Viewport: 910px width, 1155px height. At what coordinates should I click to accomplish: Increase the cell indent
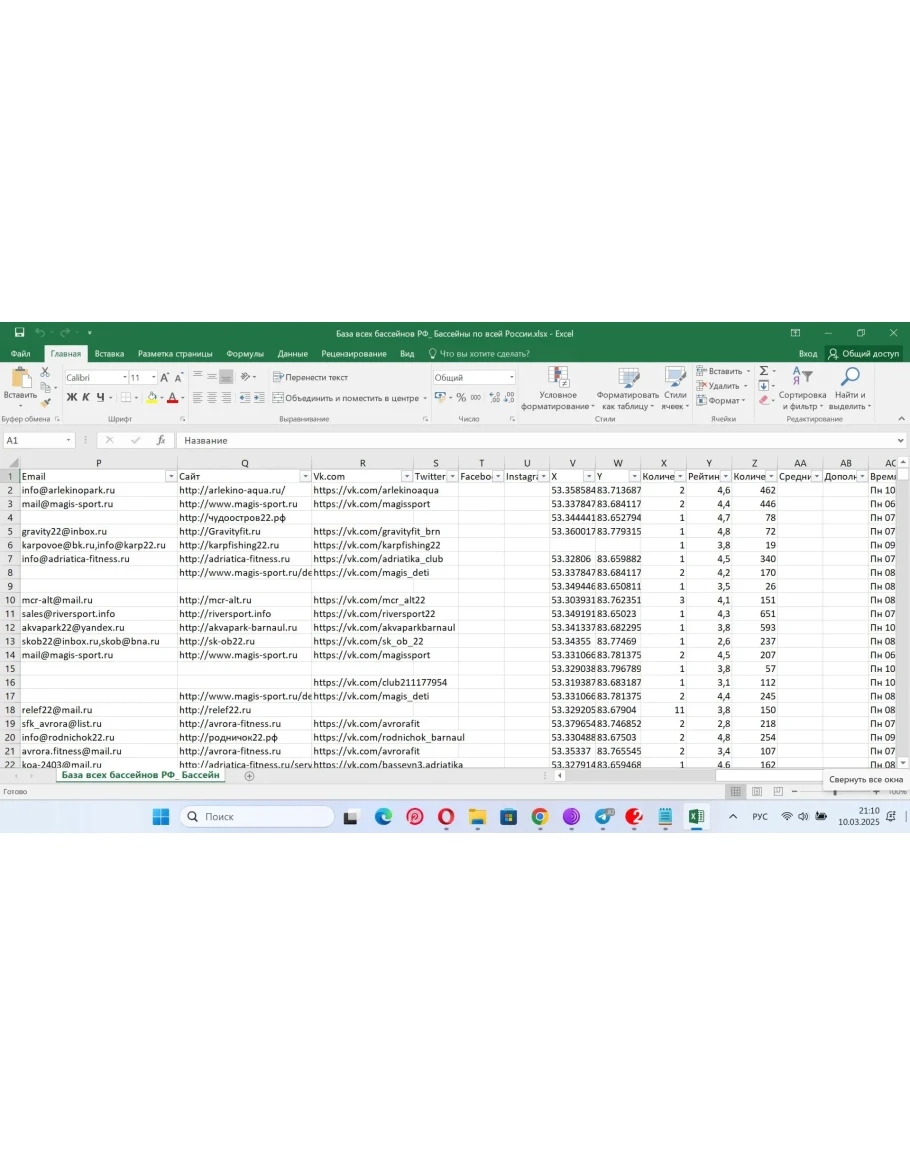259,398
